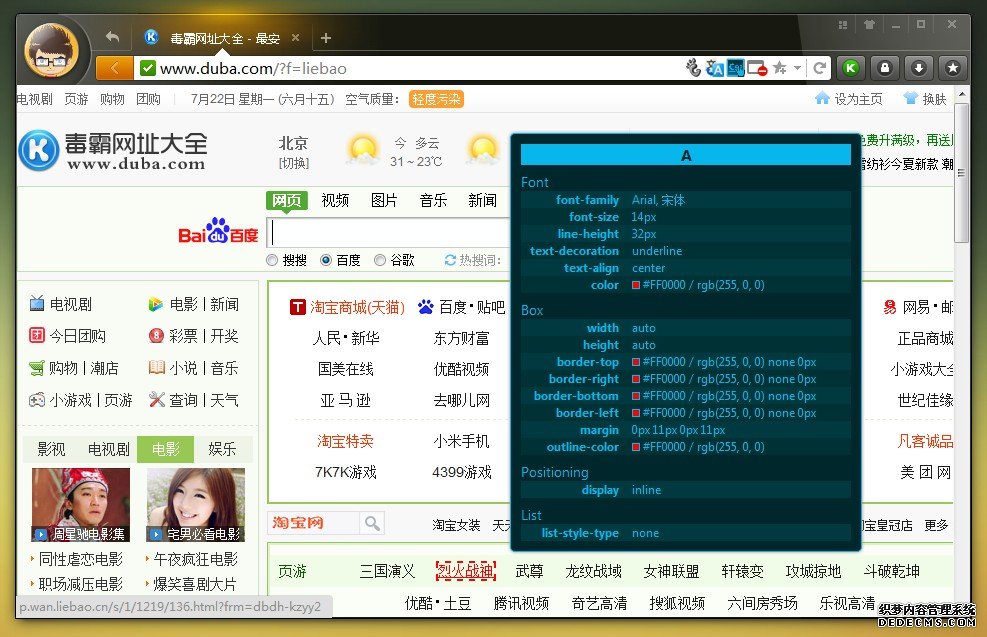Select the 谷歌 radio button
The width and height of the screenshot is (987, 637).
coord(380,260)
